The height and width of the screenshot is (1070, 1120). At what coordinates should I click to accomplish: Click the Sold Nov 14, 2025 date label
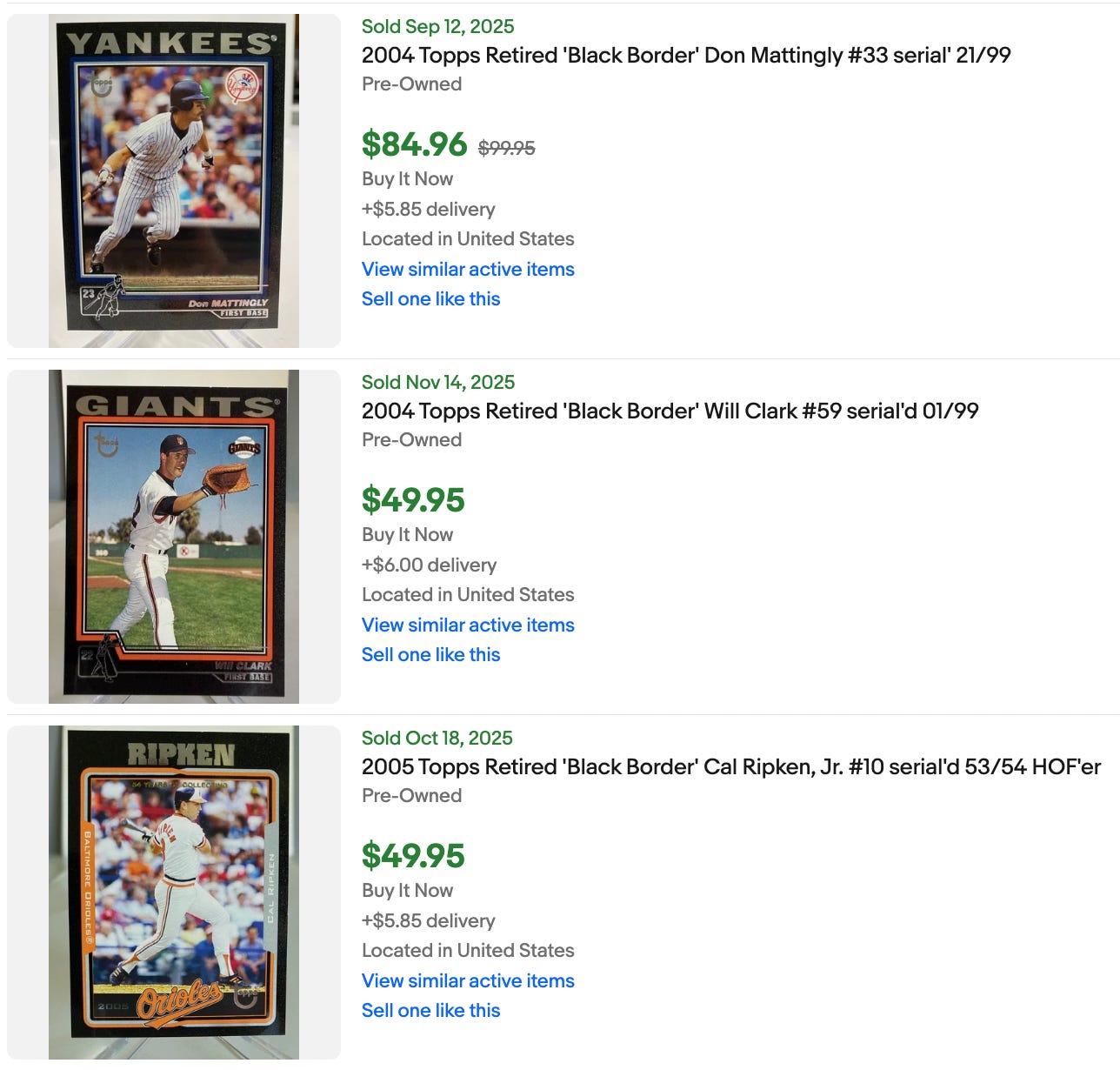[x=438, y=382]
